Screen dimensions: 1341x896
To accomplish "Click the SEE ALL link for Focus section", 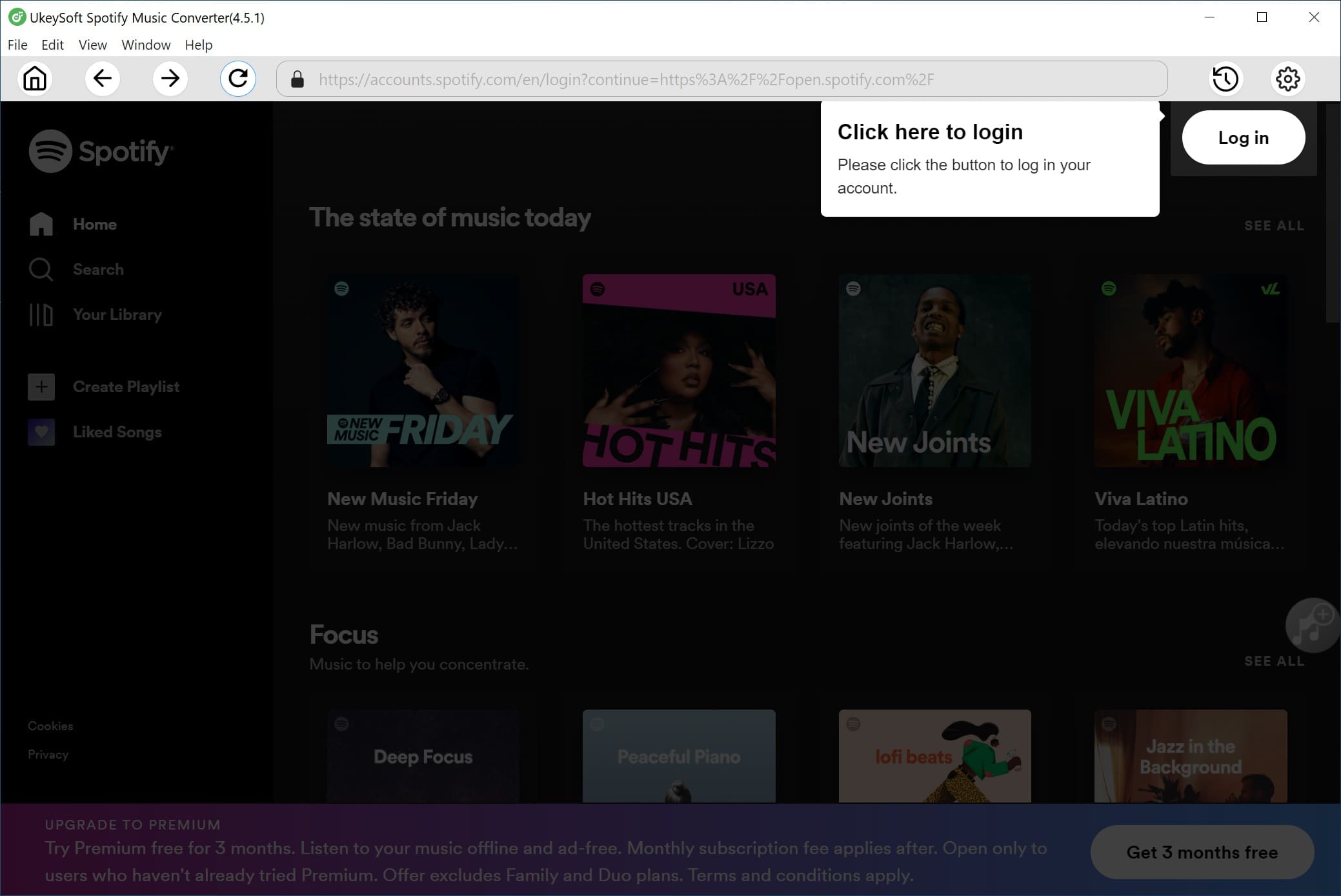I will tap(1275, 660).
